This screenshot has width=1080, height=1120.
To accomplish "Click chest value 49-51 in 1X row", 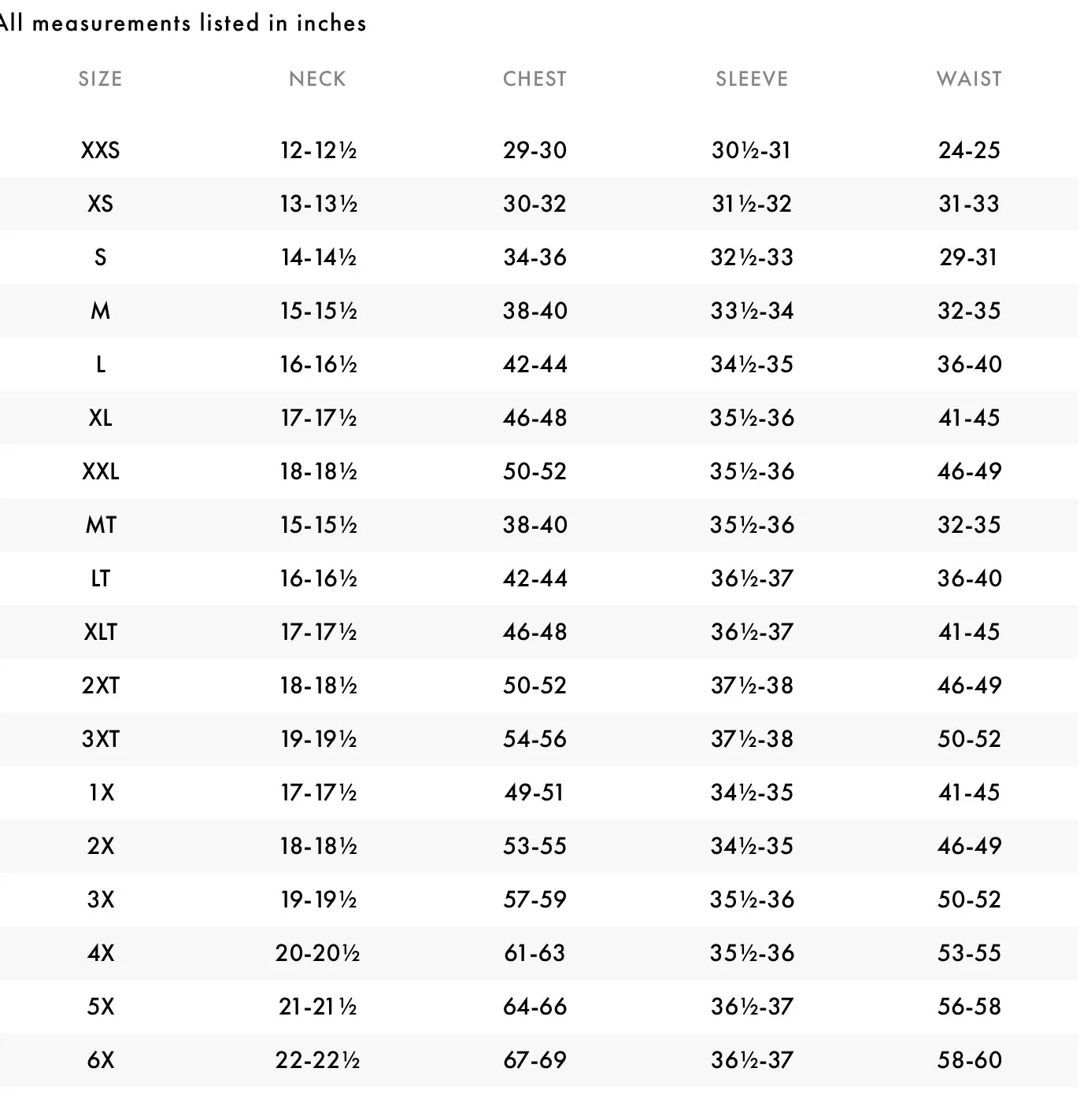I will click(x=534, y=793).
